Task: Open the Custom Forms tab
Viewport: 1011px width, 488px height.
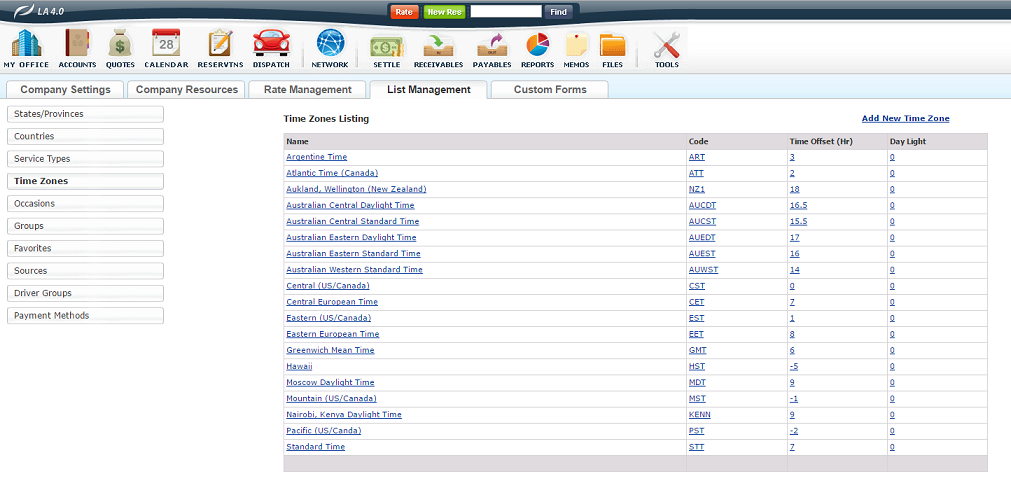Action: click(x=550, y=90)
